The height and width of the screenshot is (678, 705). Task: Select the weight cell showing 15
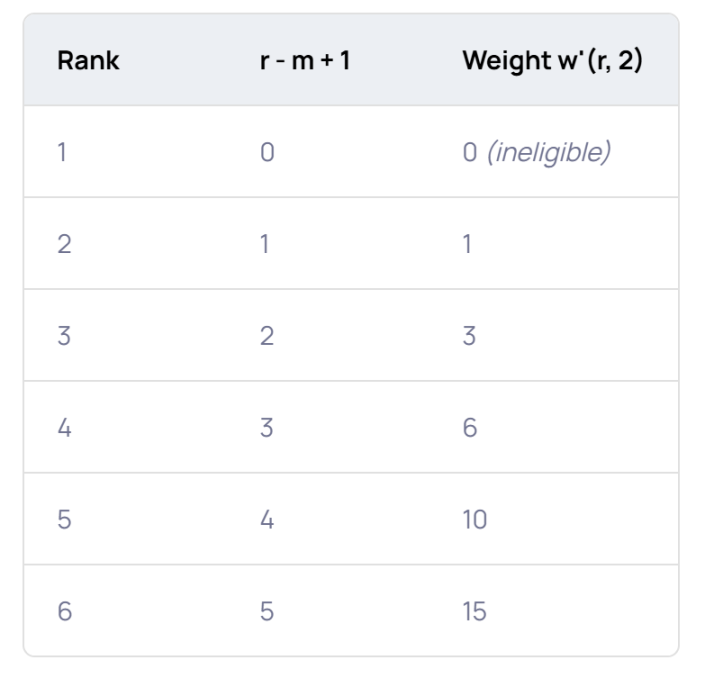(476, 612)
